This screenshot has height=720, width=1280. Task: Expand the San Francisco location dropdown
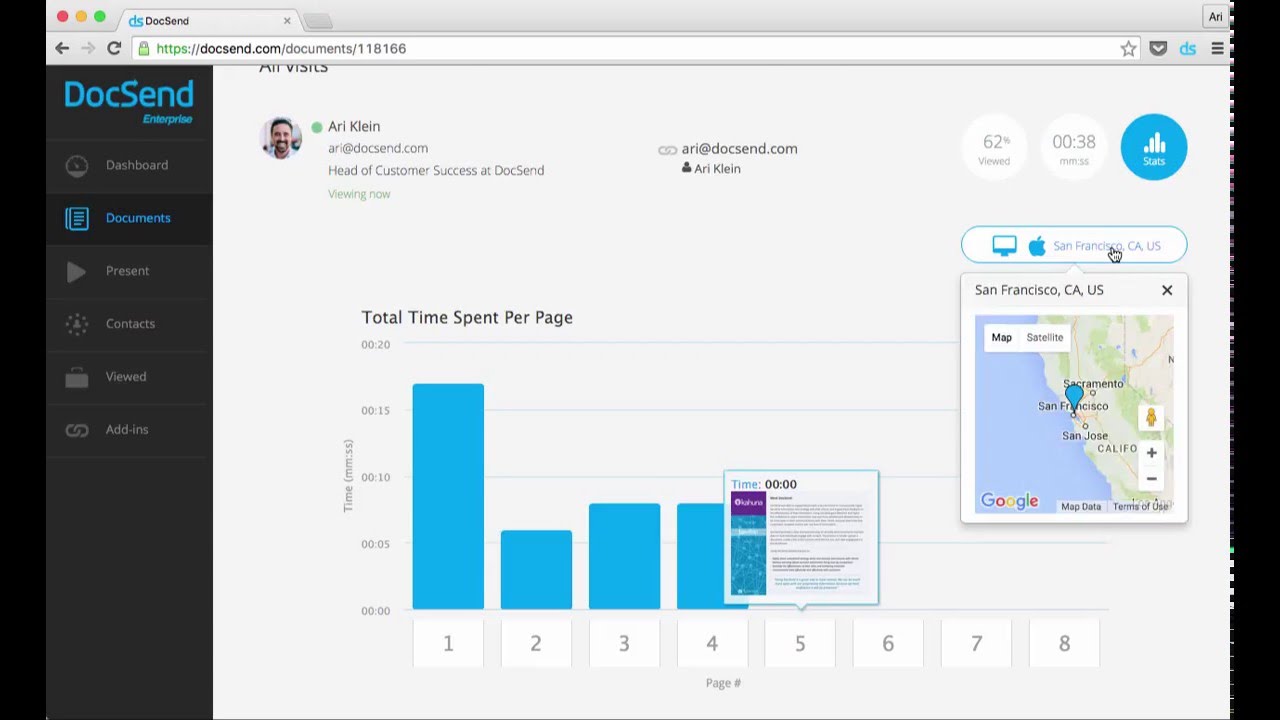(1106, 245)
